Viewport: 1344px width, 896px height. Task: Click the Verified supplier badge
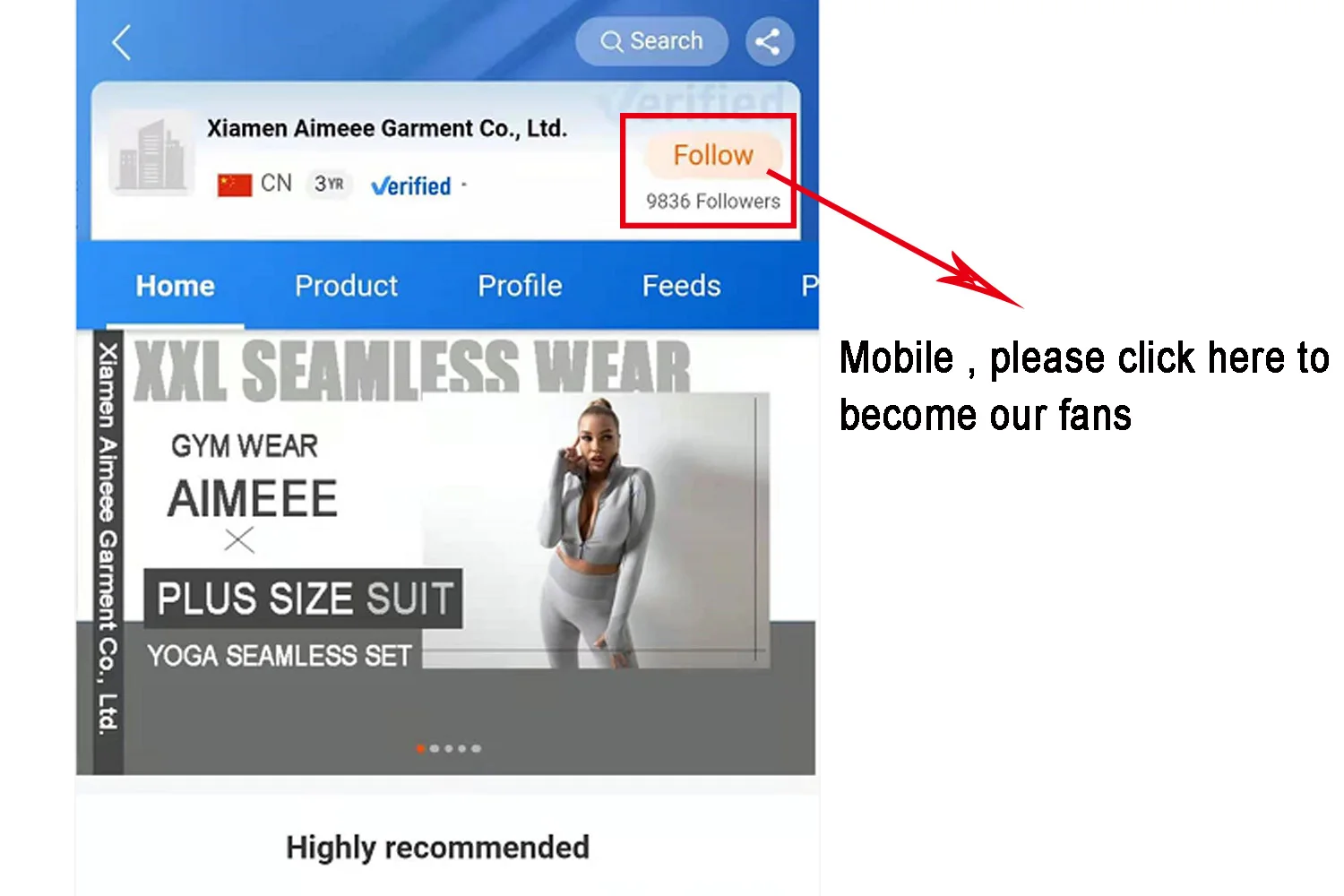point(410,185)
